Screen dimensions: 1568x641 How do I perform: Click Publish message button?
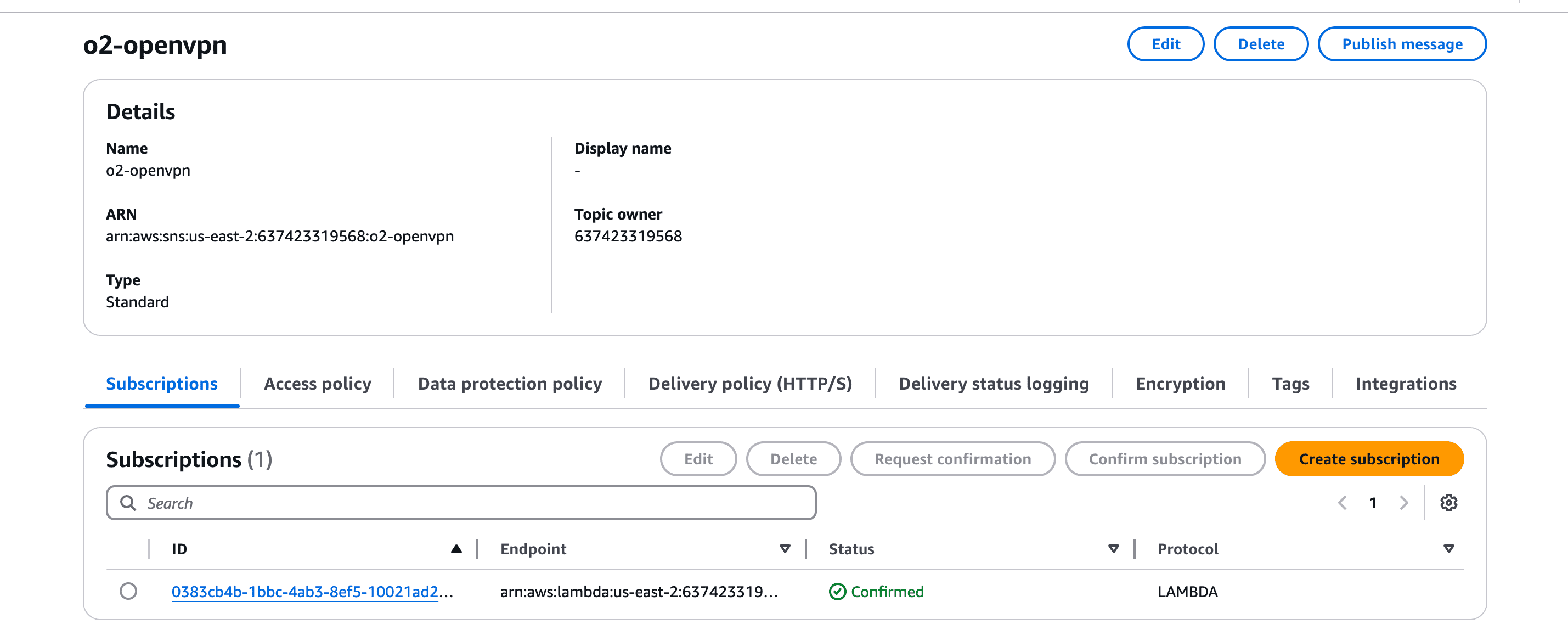tap(1402, 44)
